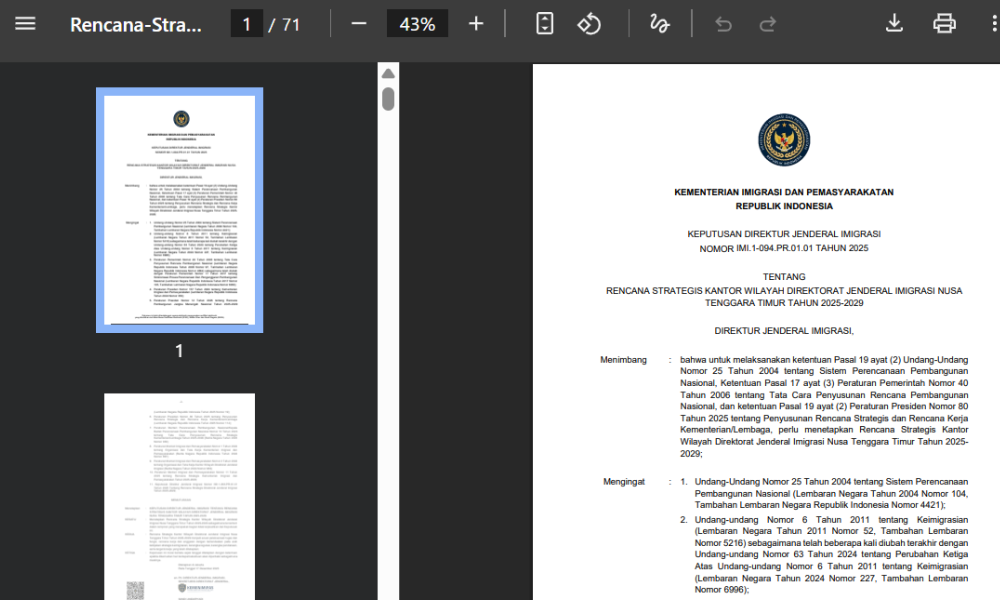This screenshot has width=1000, height=600.
Task: Click the fit to page icon
Action: tap(545, 24)
